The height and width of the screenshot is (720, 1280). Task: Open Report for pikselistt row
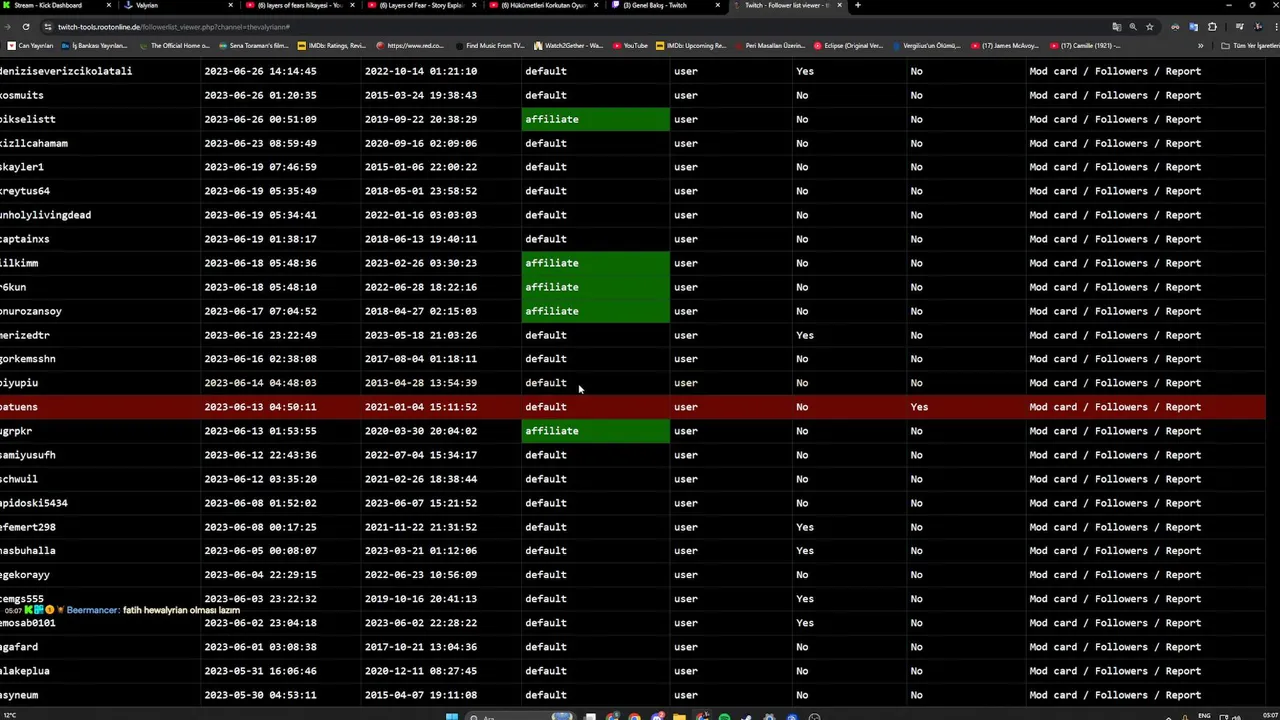[x=1182, y=119]
